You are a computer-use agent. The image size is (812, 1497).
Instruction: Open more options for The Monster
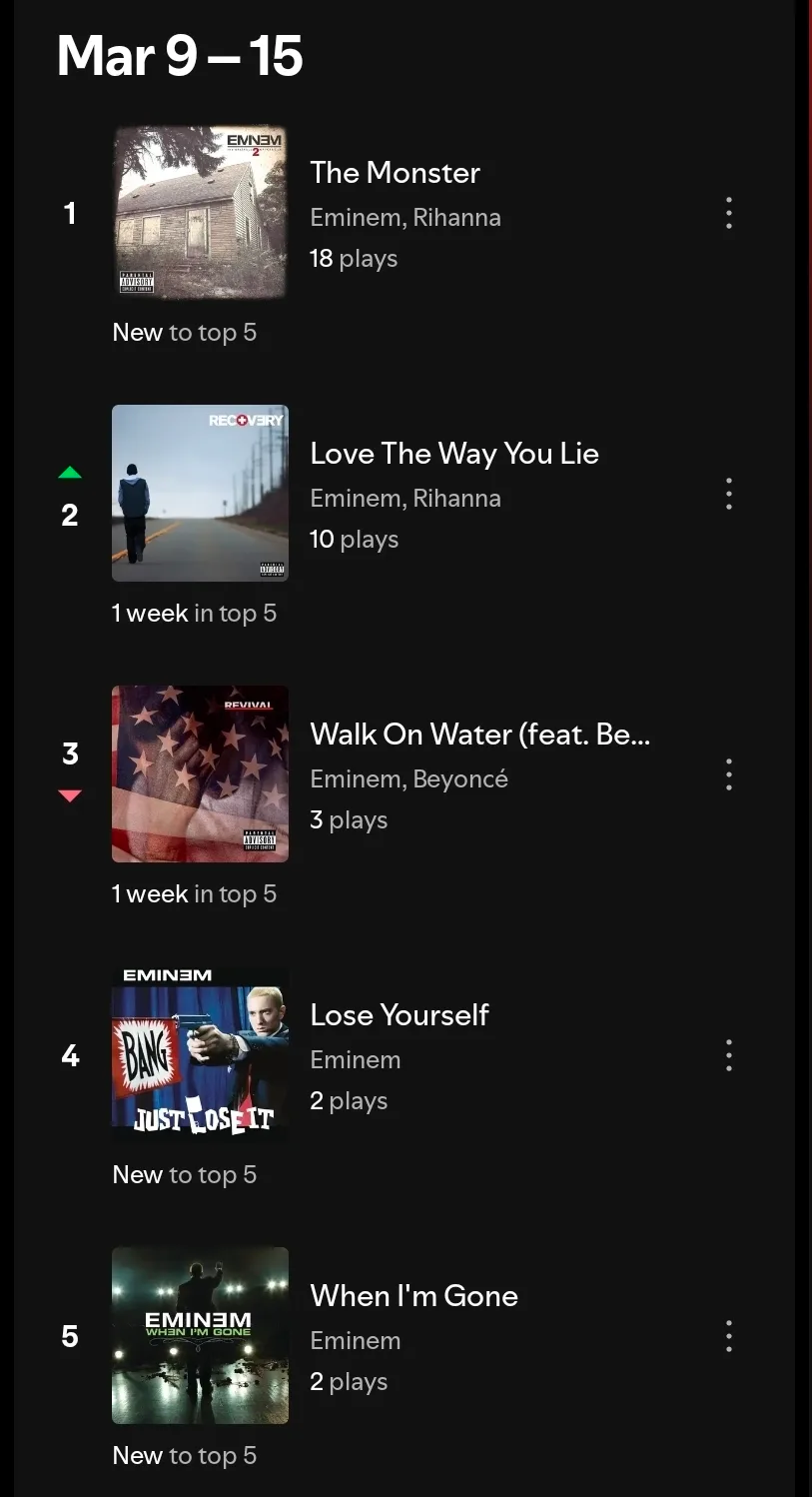729,213
